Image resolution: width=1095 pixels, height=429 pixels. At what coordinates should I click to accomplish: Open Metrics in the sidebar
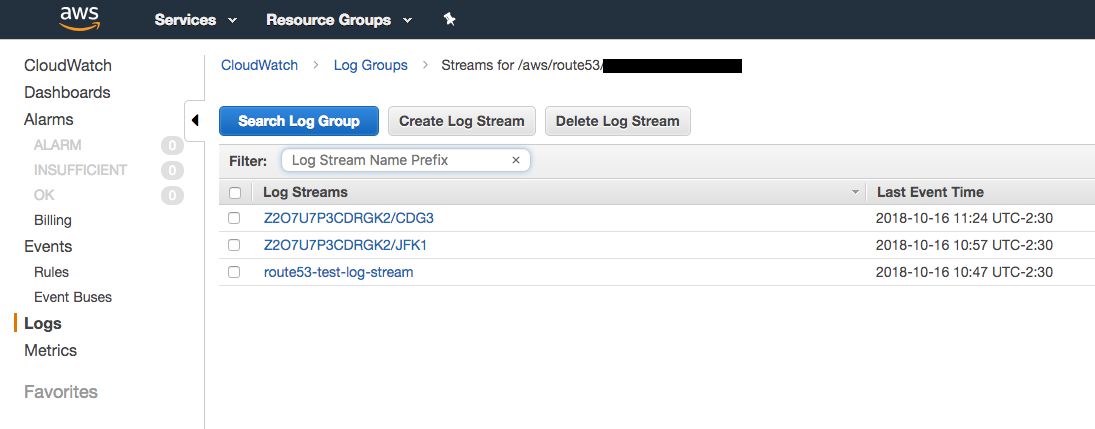pos(50,350)
